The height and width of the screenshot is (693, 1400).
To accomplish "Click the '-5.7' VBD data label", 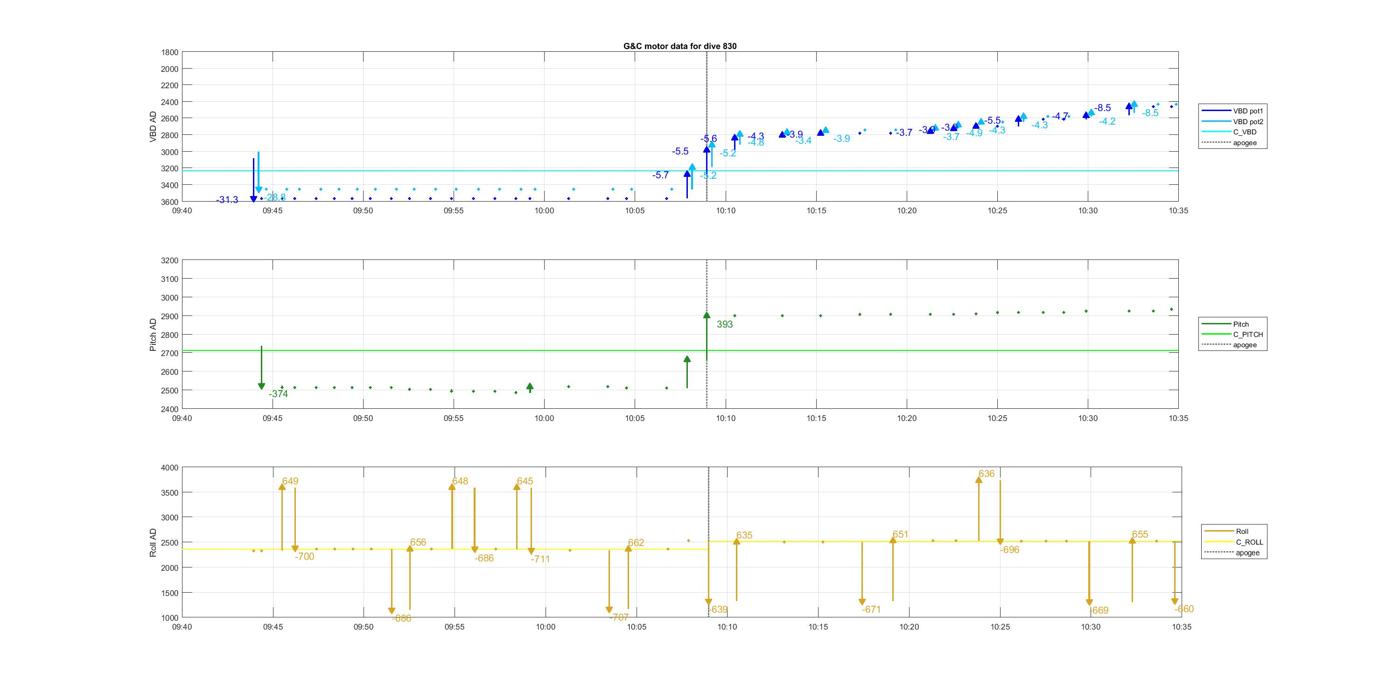I will 661,175.
